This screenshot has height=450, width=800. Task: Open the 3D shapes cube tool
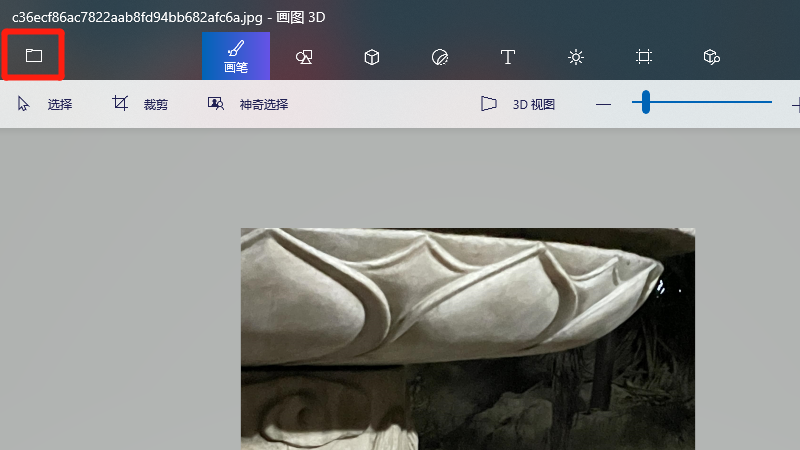[x=371, y=57]
